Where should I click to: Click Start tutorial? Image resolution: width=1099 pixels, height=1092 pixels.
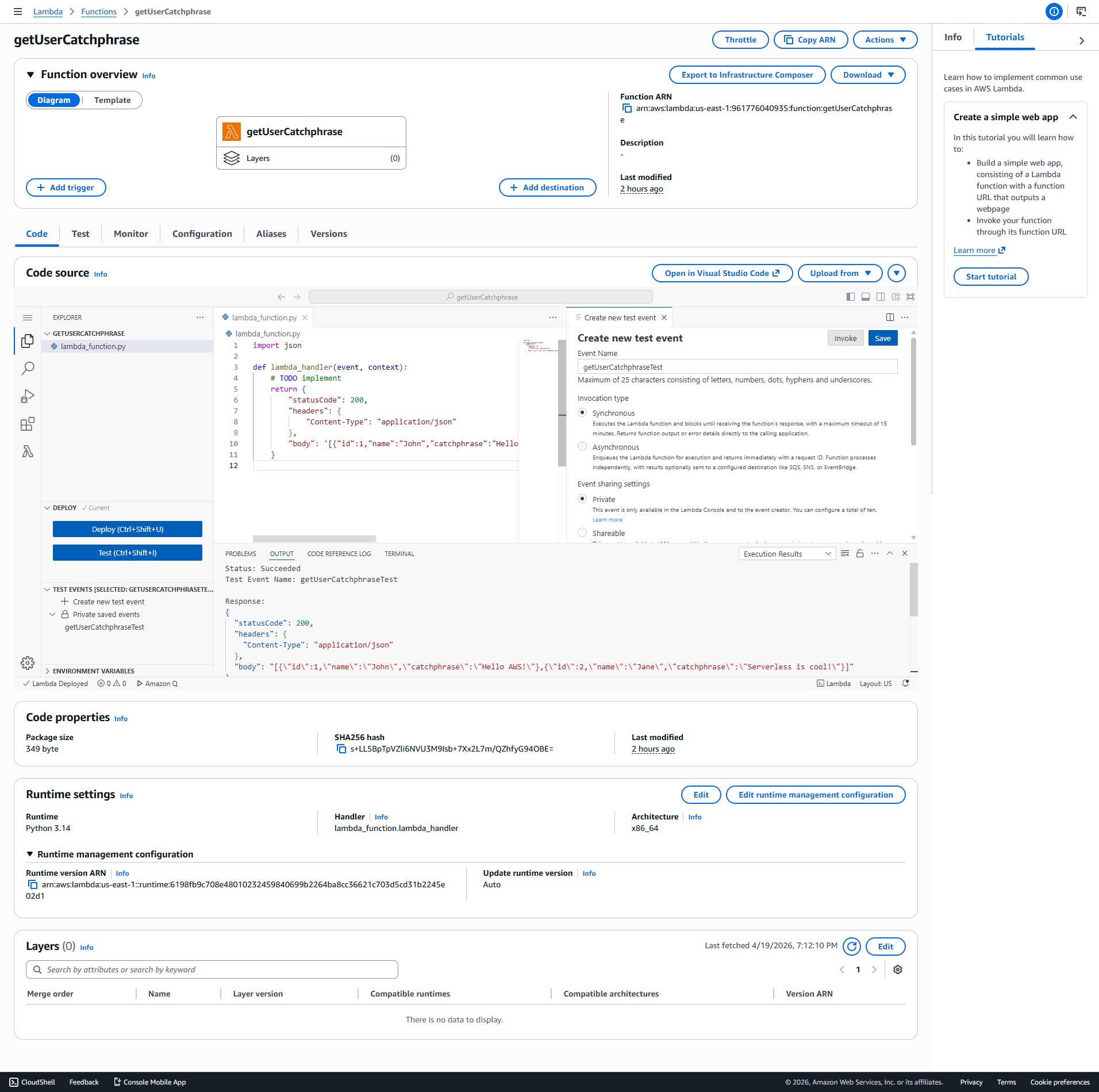(x=991, y=277)
